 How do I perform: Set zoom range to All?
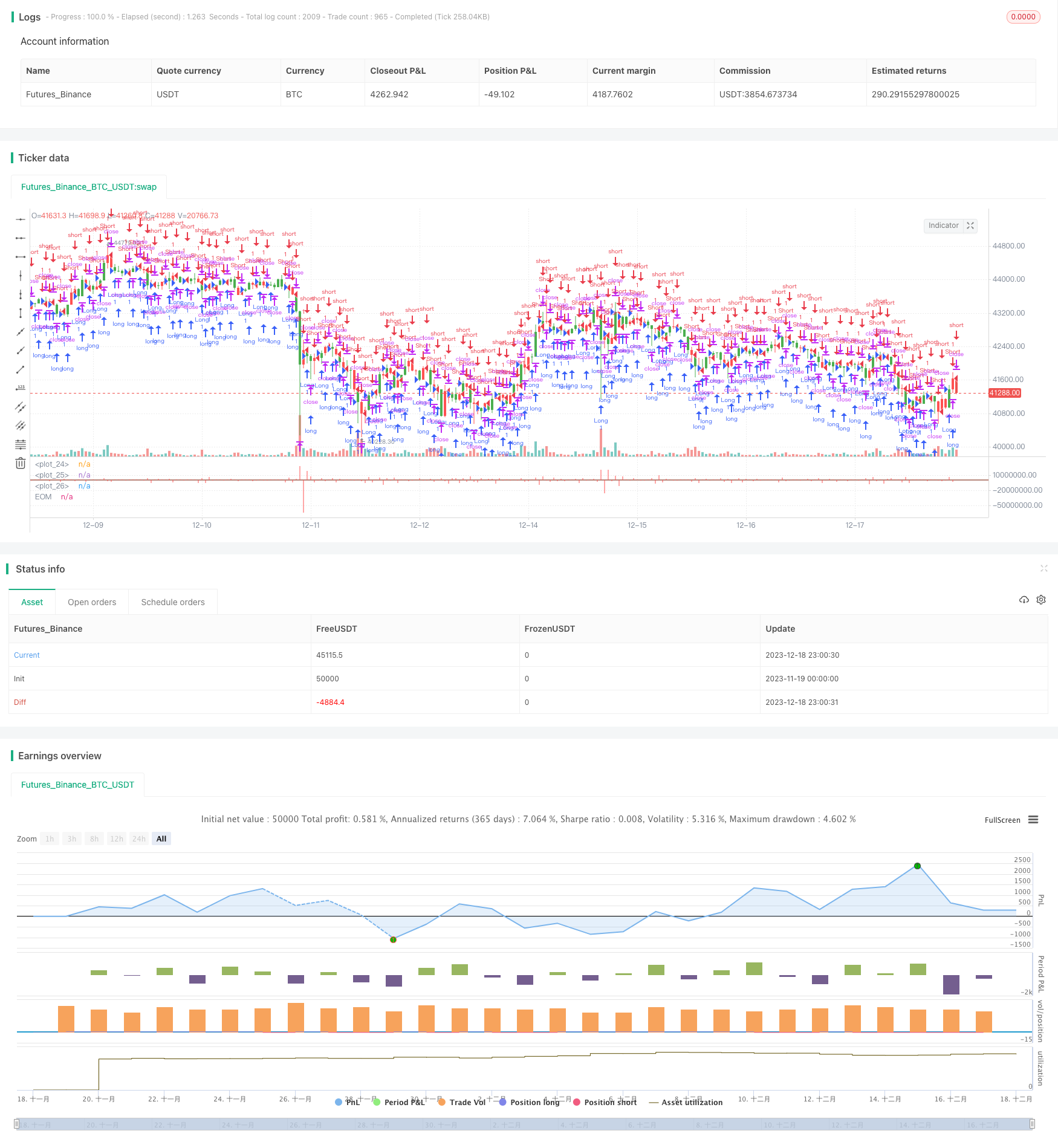[161, 838]
